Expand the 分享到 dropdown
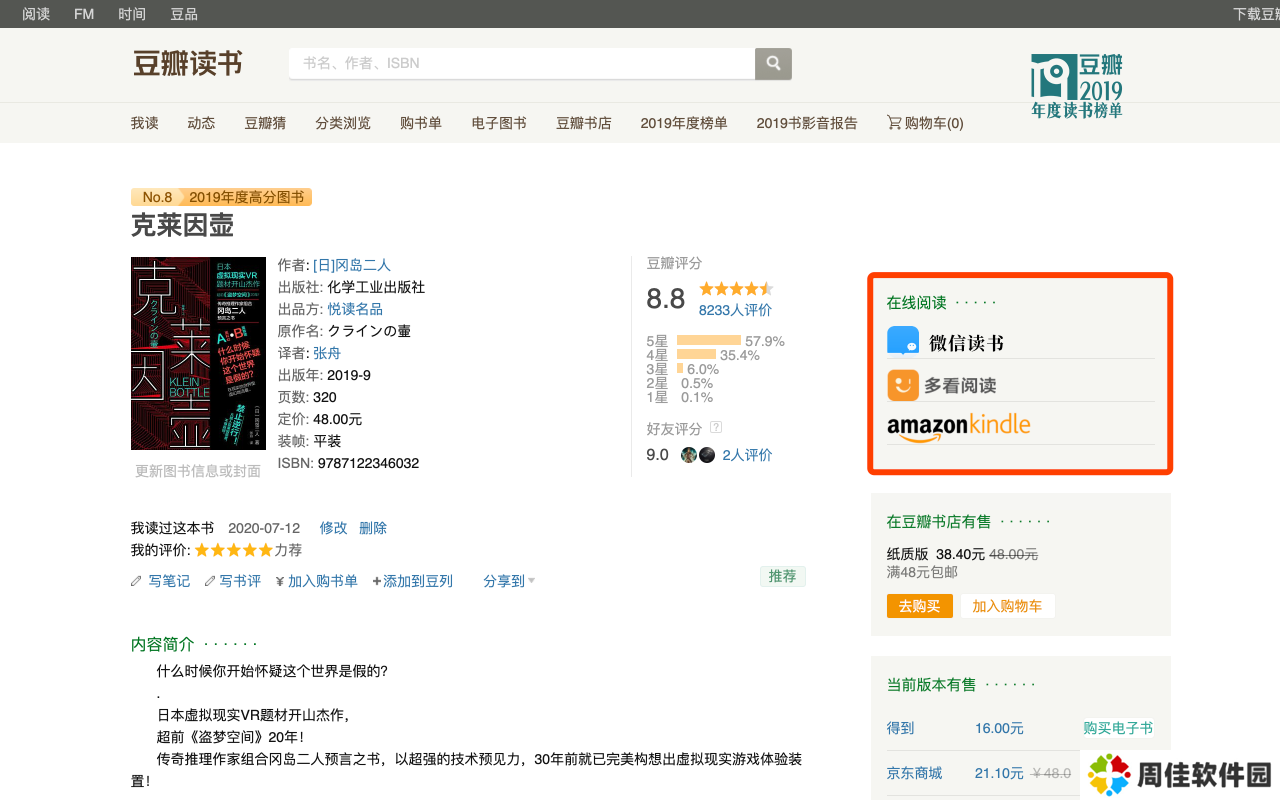This screenshot has width=1280, height=800. click(509, 581)
